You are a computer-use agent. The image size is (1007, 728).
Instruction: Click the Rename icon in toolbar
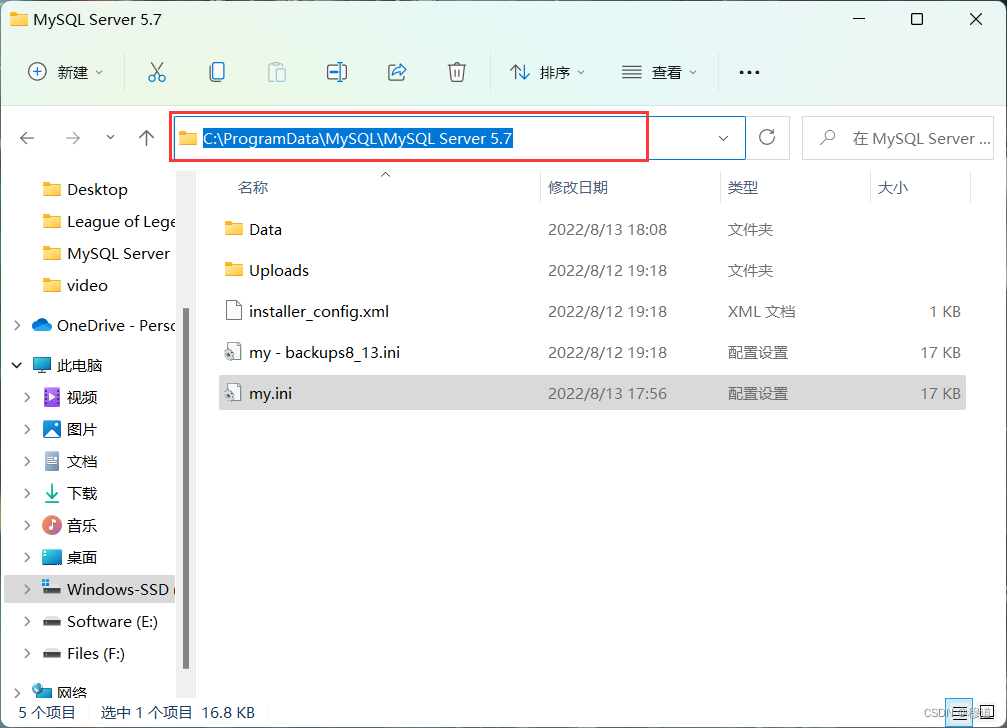[337, 72]
